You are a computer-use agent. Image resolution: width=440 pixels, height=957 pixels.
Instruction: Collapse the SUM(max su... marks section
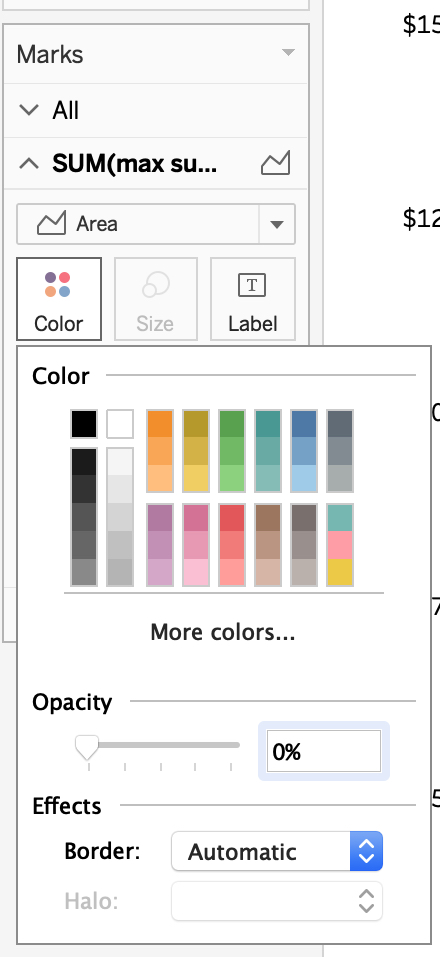(x=29, y=164)
